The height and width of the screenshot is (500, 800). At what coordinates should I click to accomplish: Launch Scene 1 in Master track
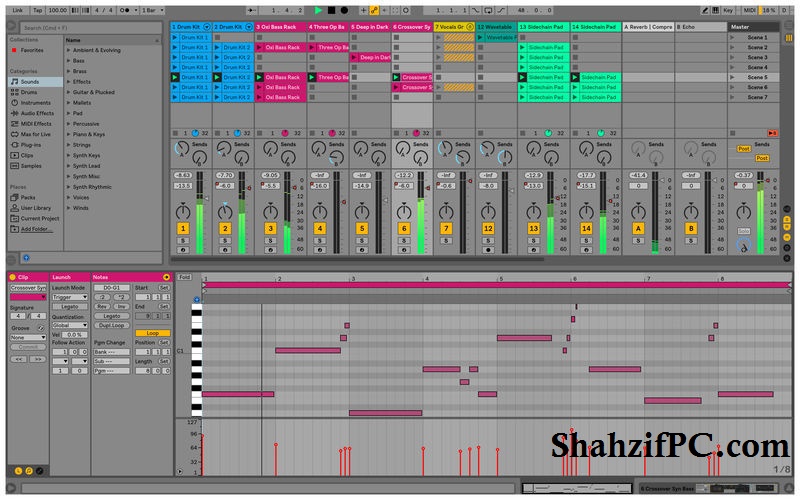732,37
